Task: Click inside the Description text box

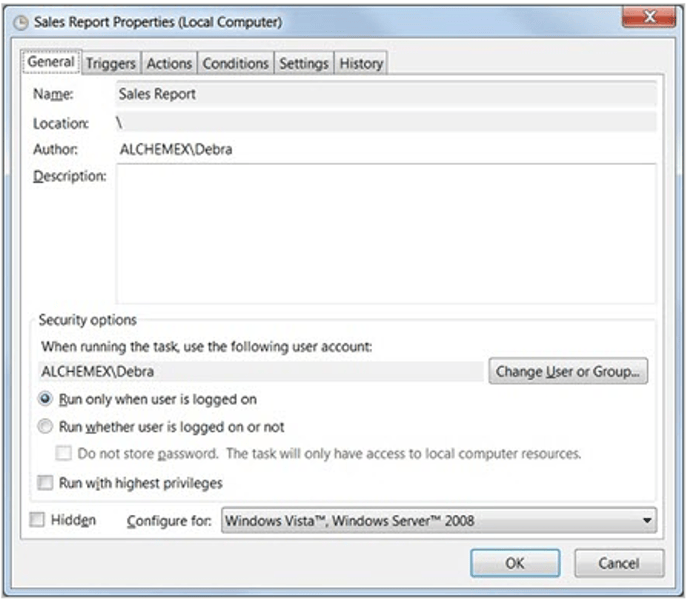Action: tap(385, 233)
